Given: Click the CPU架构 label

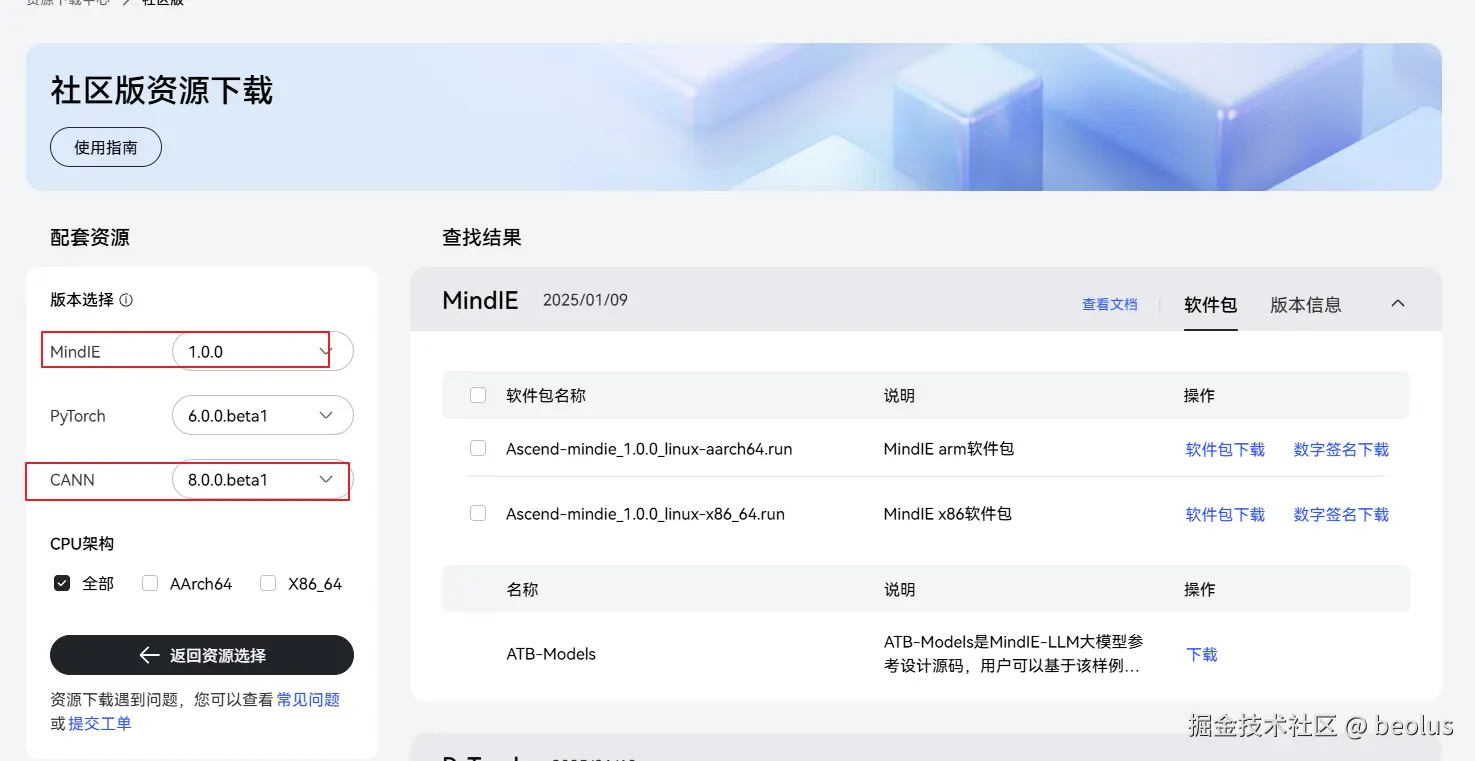Looking at the screenshot, I should pyautogui.click(x=82, y=544).
